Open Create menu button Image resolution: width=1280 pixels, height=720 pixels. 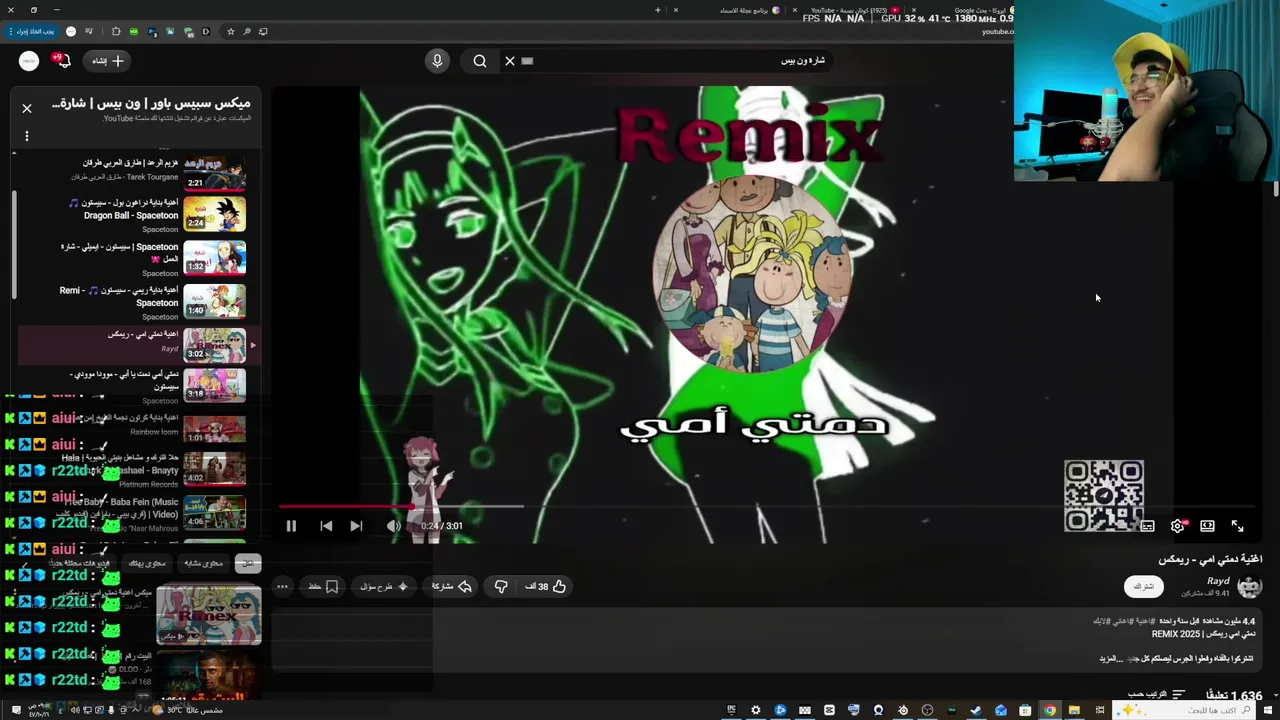[x=108, y=61]
